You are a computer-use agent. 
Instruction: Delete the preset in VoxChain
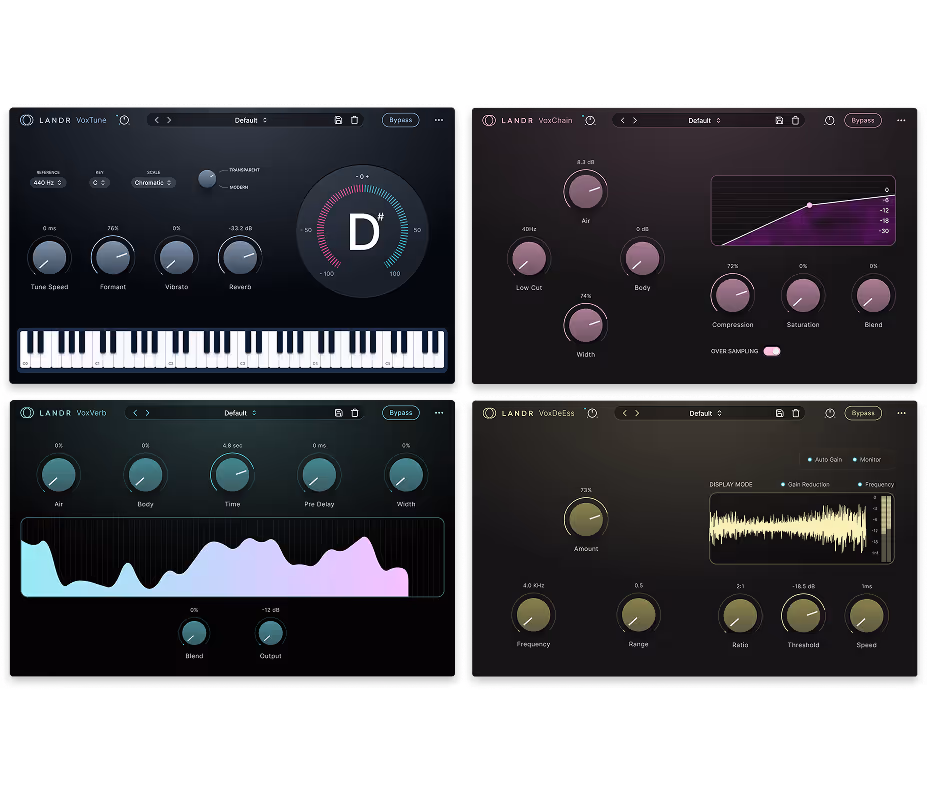(795, 121)
